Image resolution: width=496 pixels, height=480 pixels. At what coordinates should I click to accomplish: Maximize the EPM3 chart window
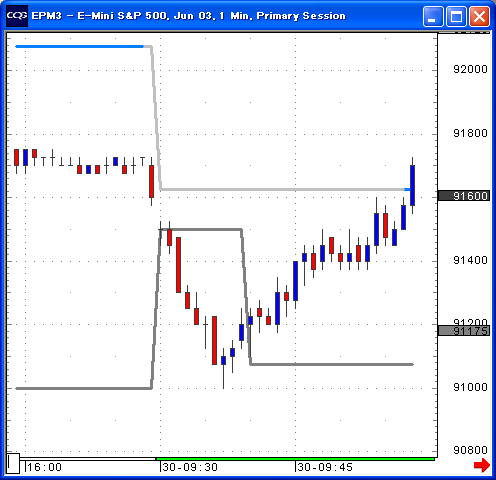point(456,16)
